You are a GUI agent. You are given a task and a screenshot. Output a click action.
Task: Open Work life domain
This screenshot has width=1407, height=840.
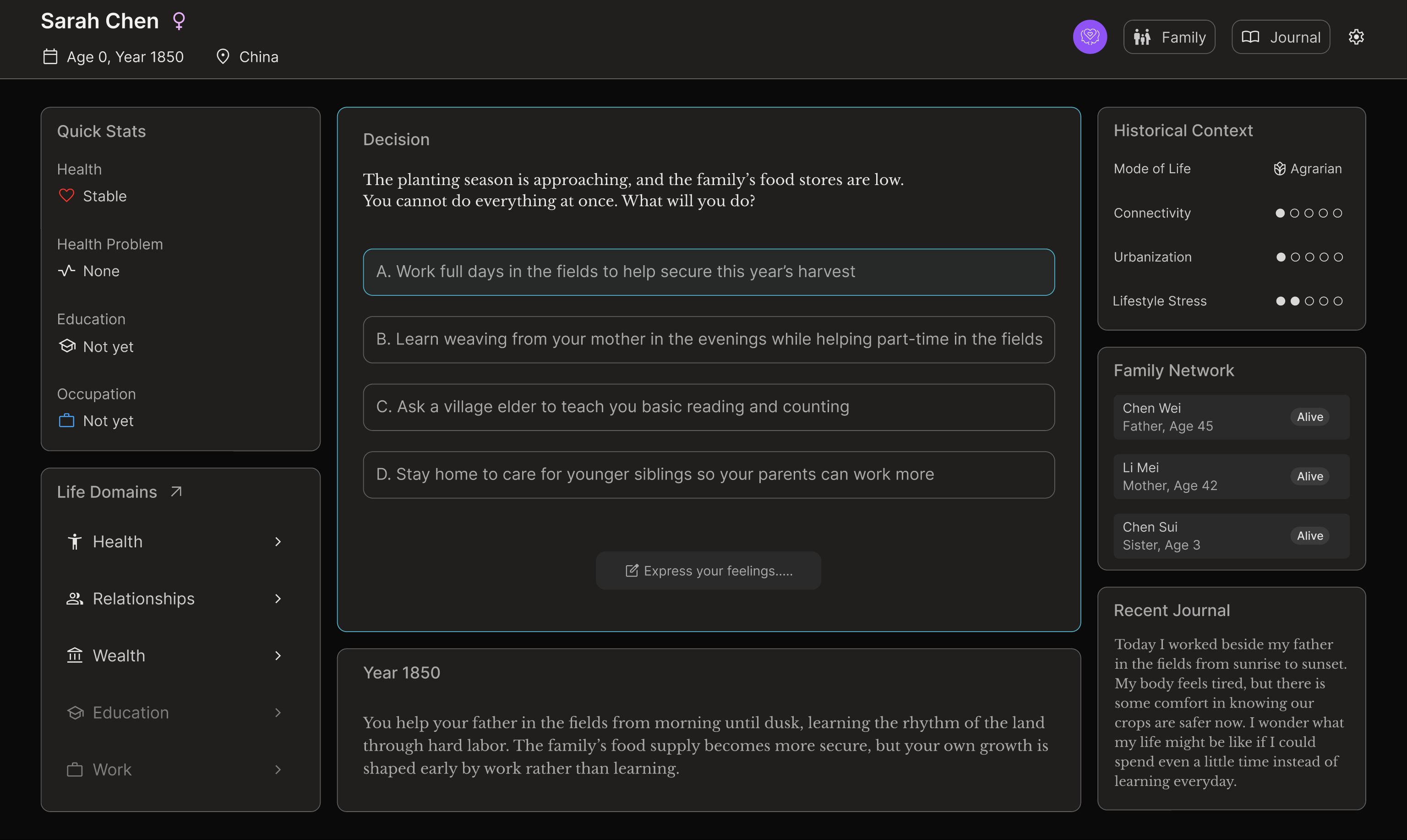pos(175,770)
